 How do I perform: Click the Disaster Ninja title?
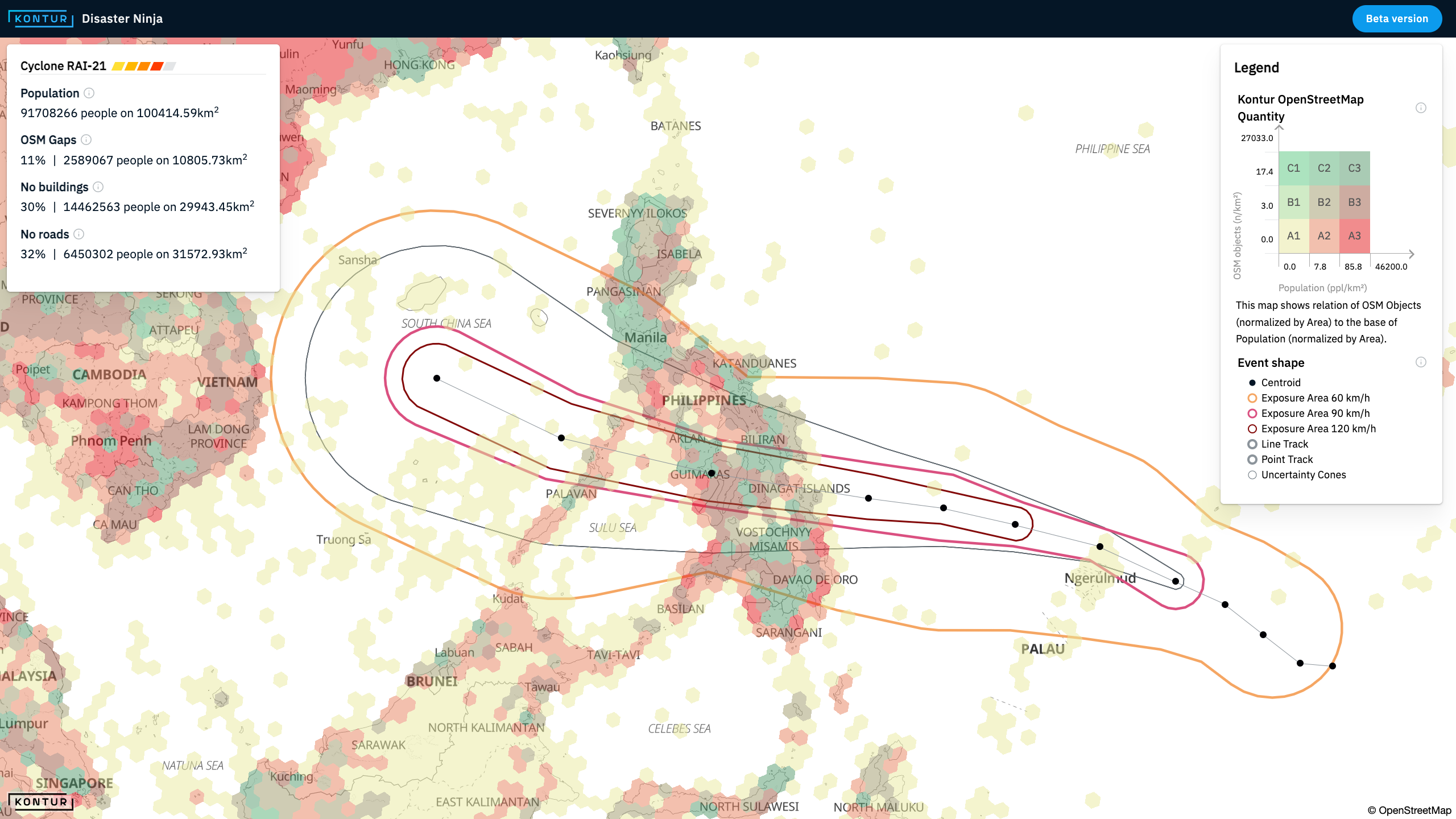pyautogui.click(x=122, y=19)
